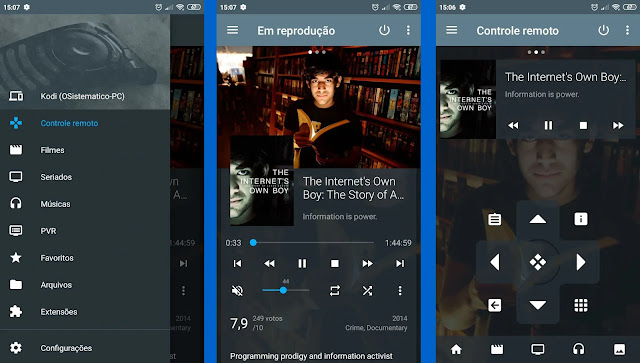Viewport: 640px width, 363px height.
Task: Select Filmes in the side drawer
Action: (x=85, y=150)
